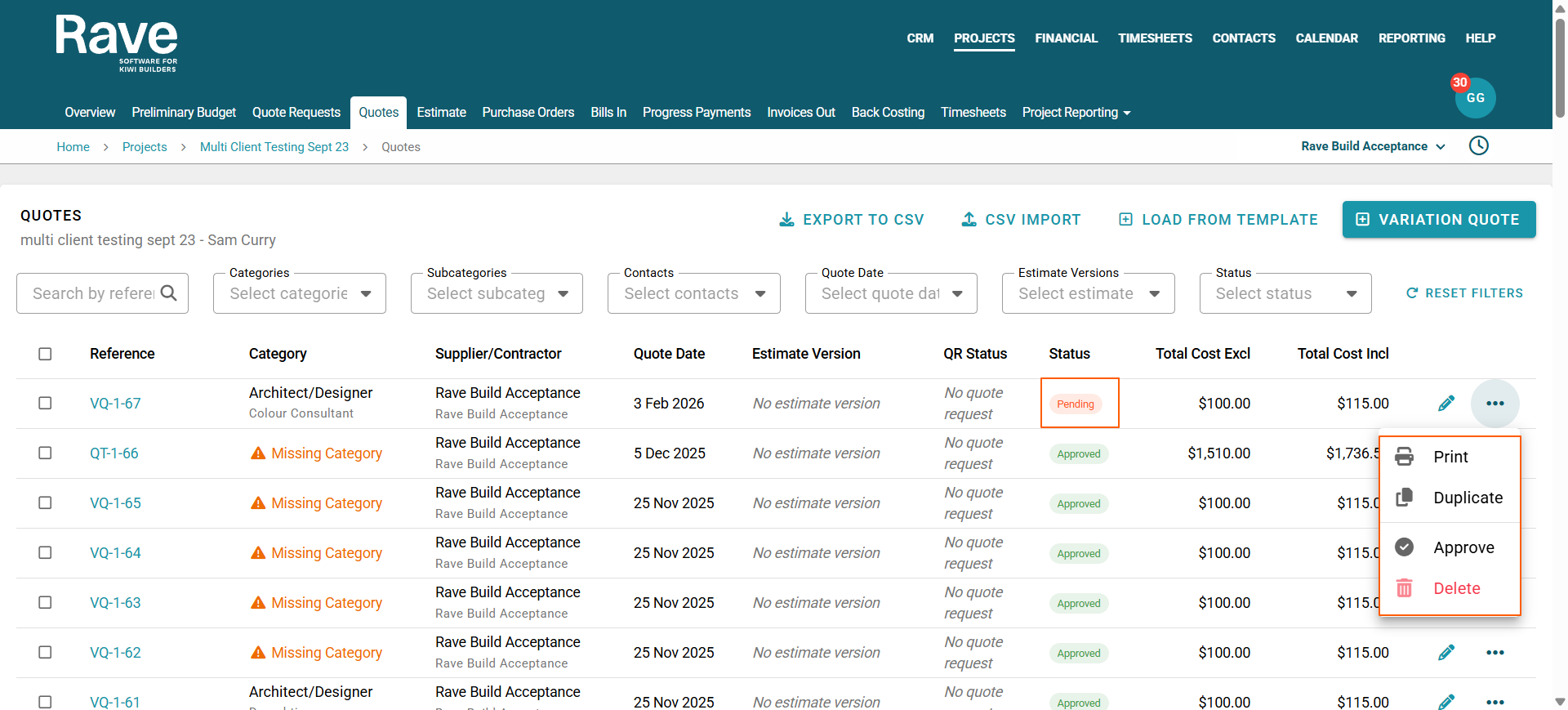Screen dimensions: 1568x710
Task: Edit the VQ-1-62 quote with pencil
Action: pyautogui.click(x=1445, y=653)
